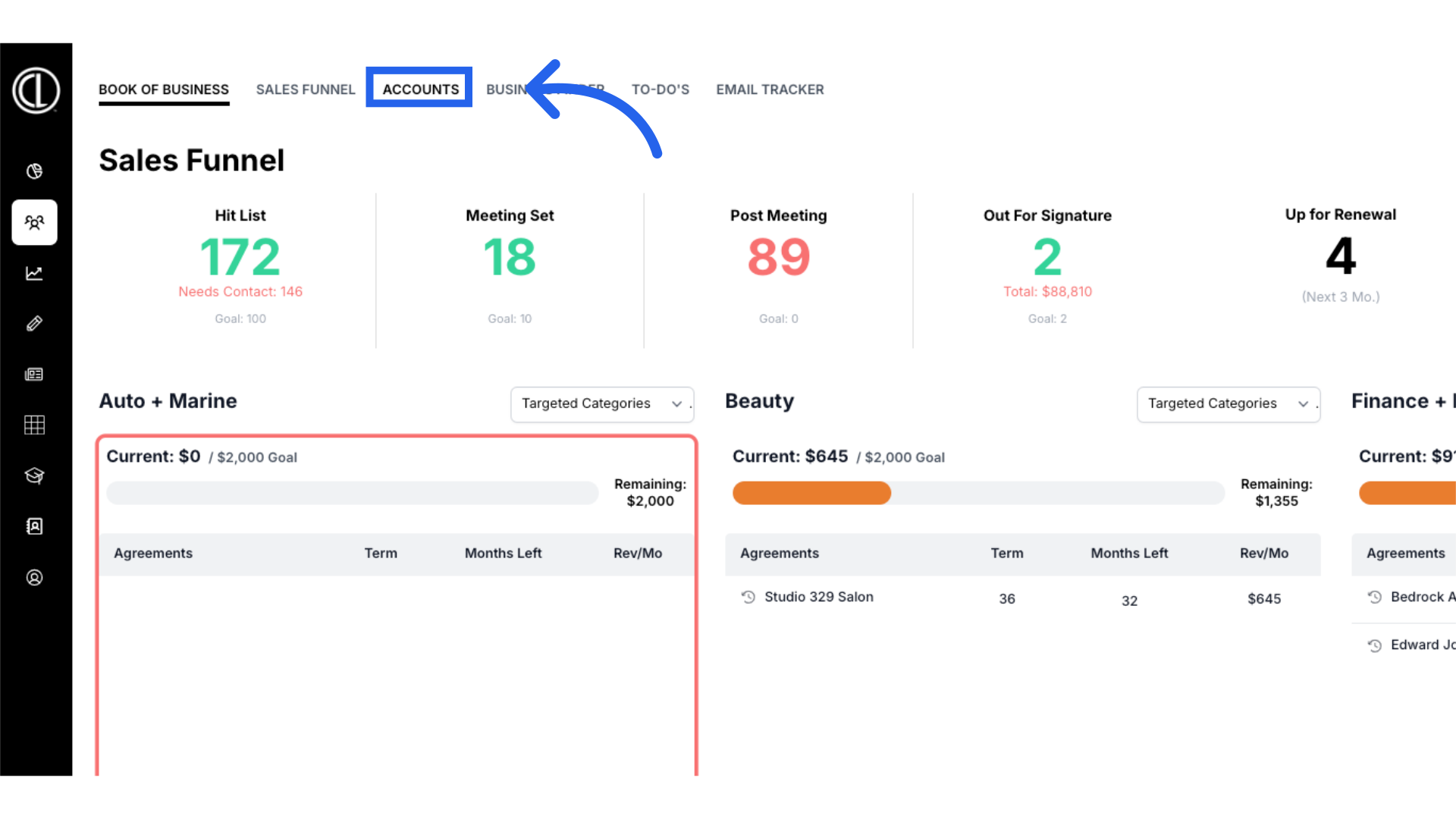The image size is (1456, 819).
Task: Go to the Email Tracker tab
Action: (770, 89)
